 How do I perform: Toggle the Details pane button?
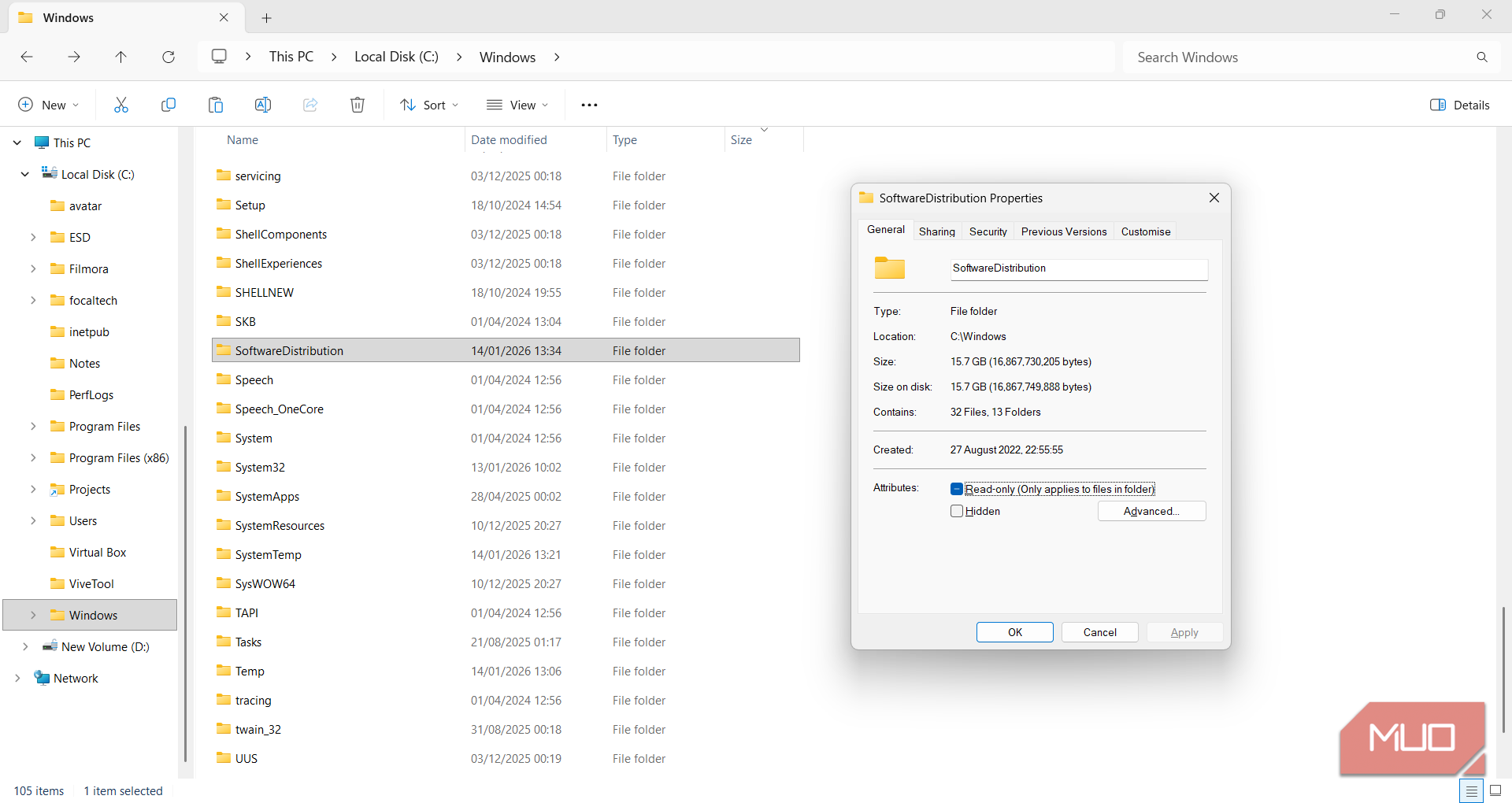[1459, 105]
